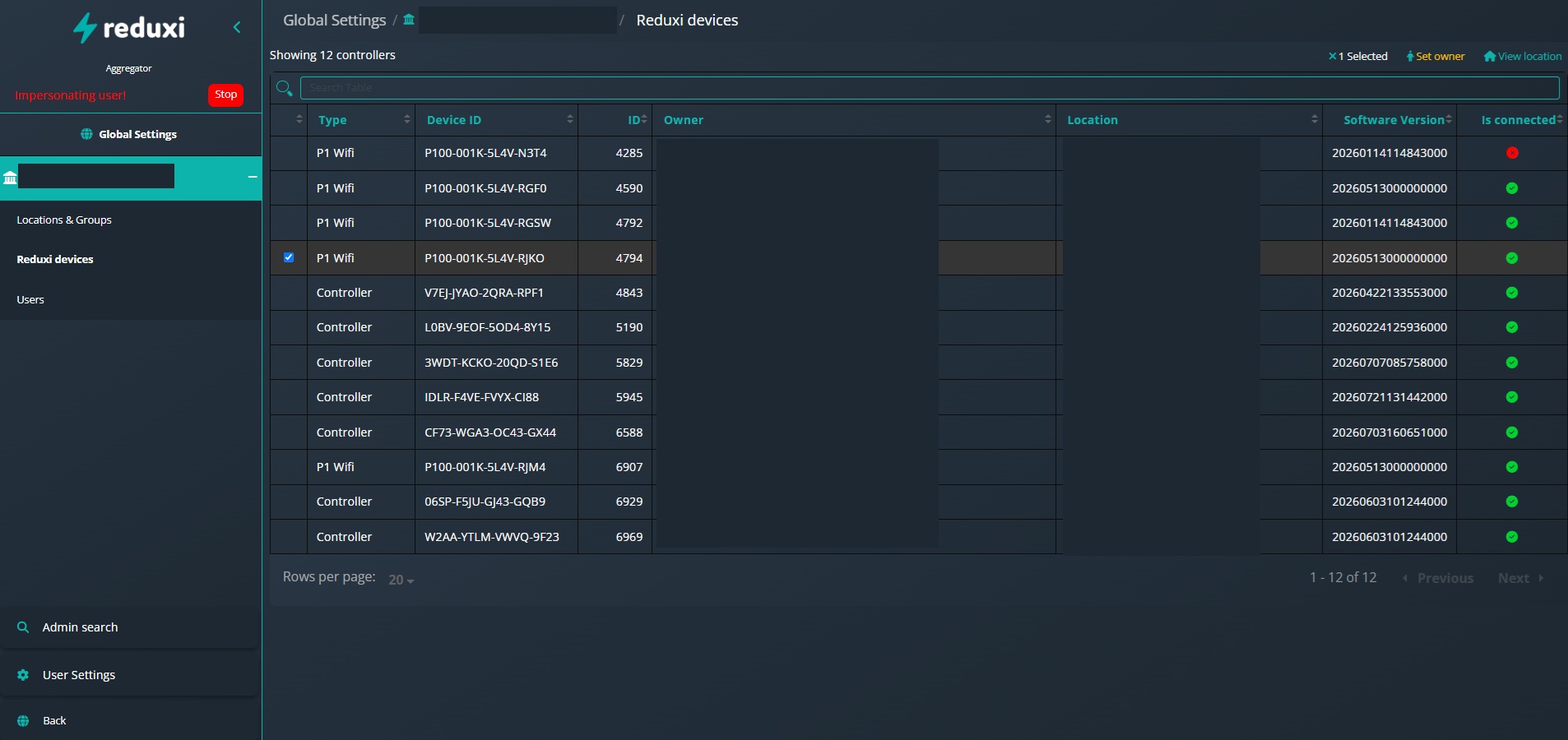Click View location for selected device
The image size is (1568, 740).
(1523, 57)
